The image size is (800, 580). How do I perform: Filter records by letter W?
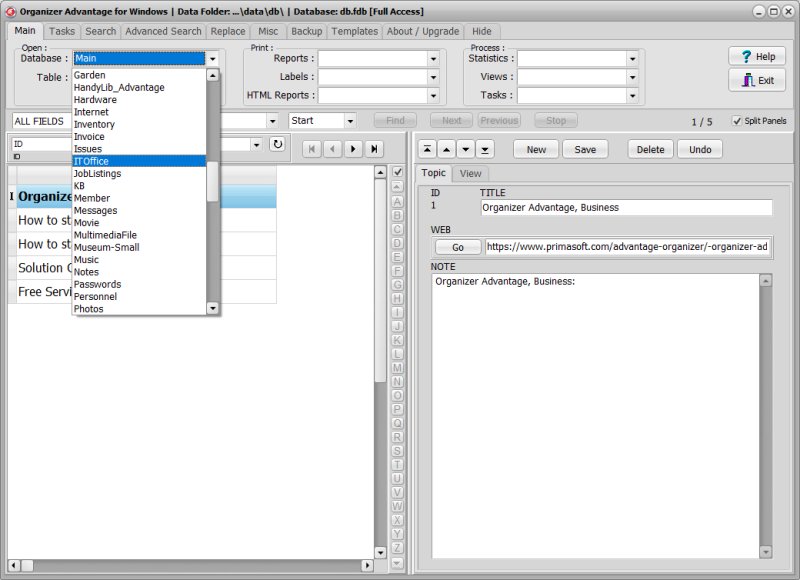point(397,506)
